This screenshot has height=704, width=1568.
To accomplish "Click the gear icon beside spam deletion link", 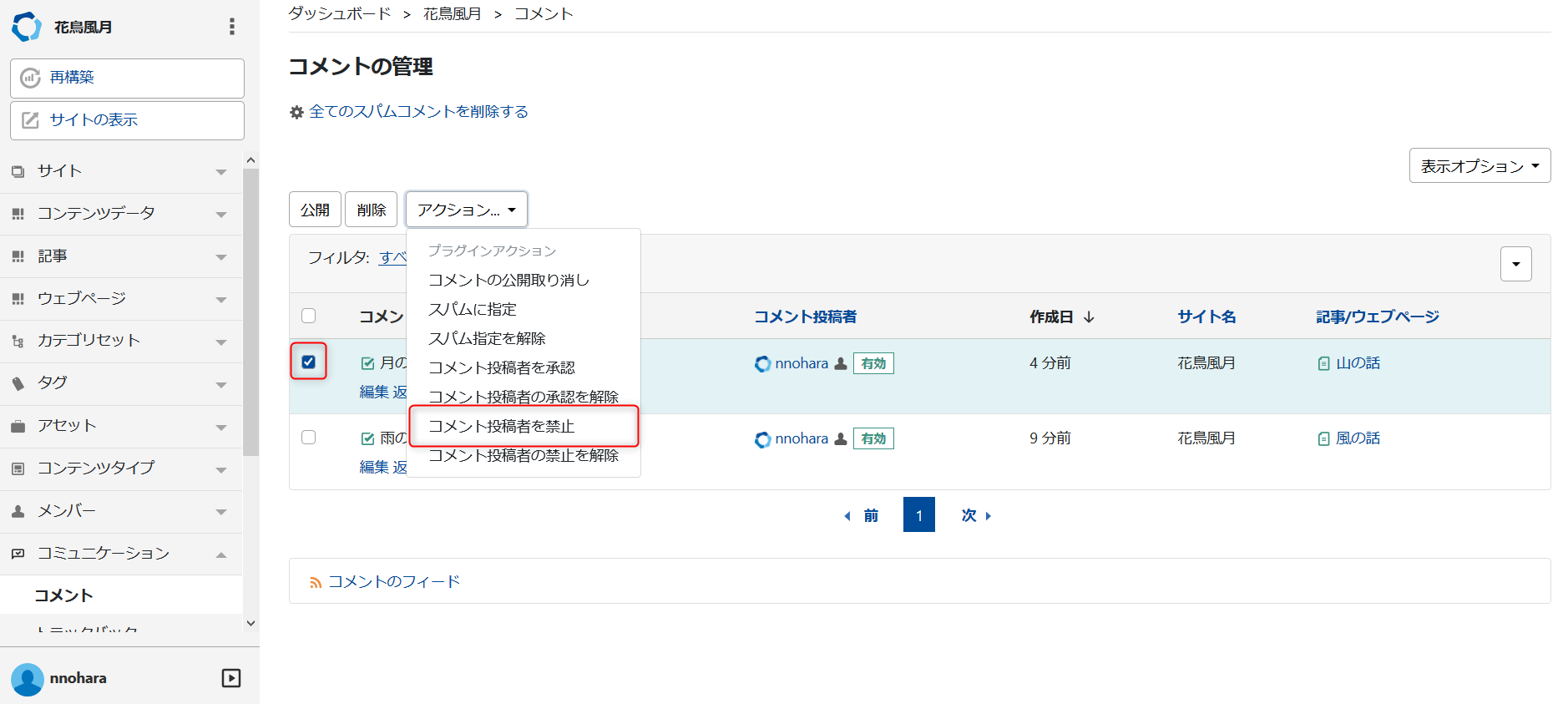I will [296, 112].
